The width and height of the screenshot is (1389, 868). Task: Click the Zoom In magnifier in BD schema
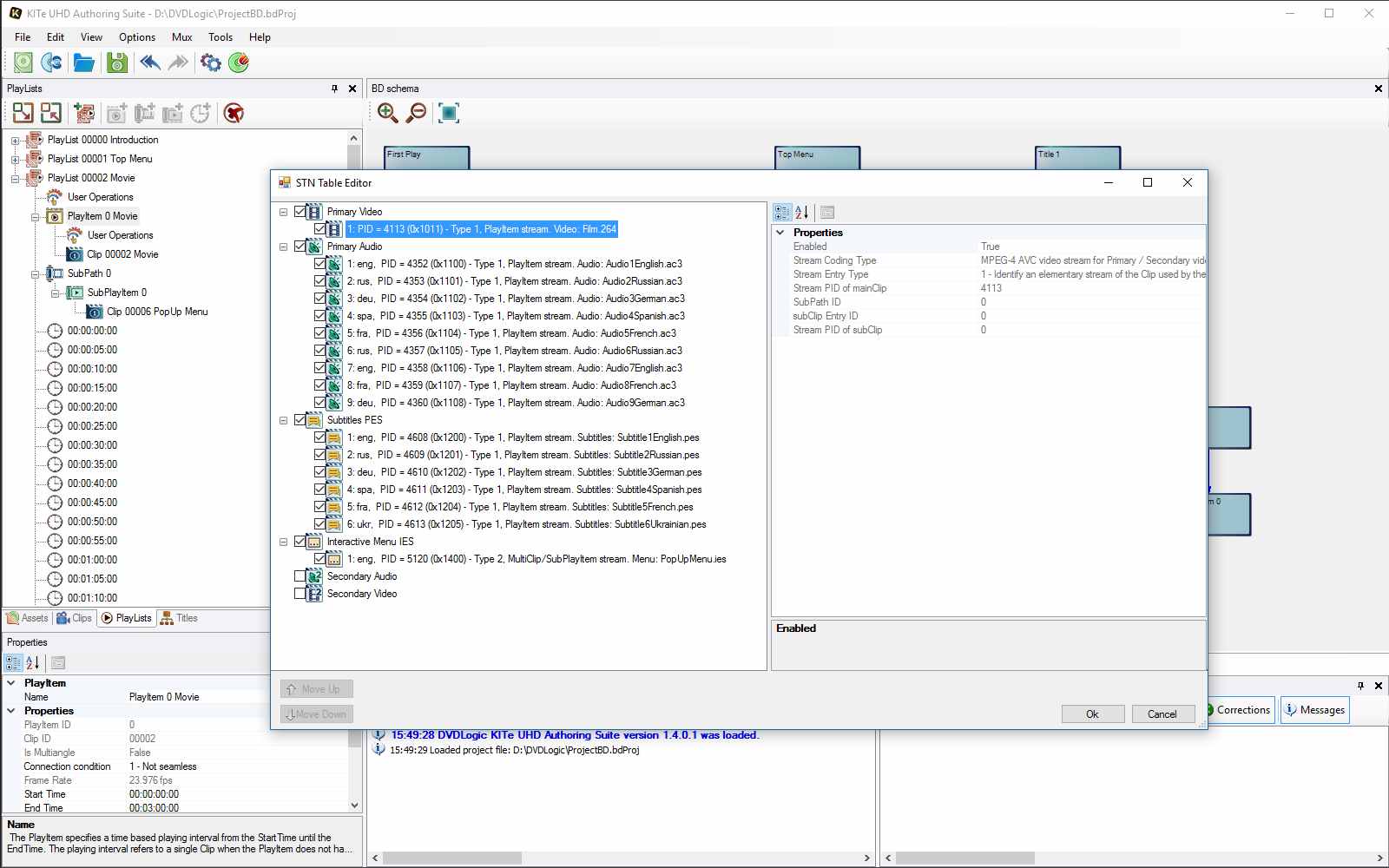coord(387,113)
